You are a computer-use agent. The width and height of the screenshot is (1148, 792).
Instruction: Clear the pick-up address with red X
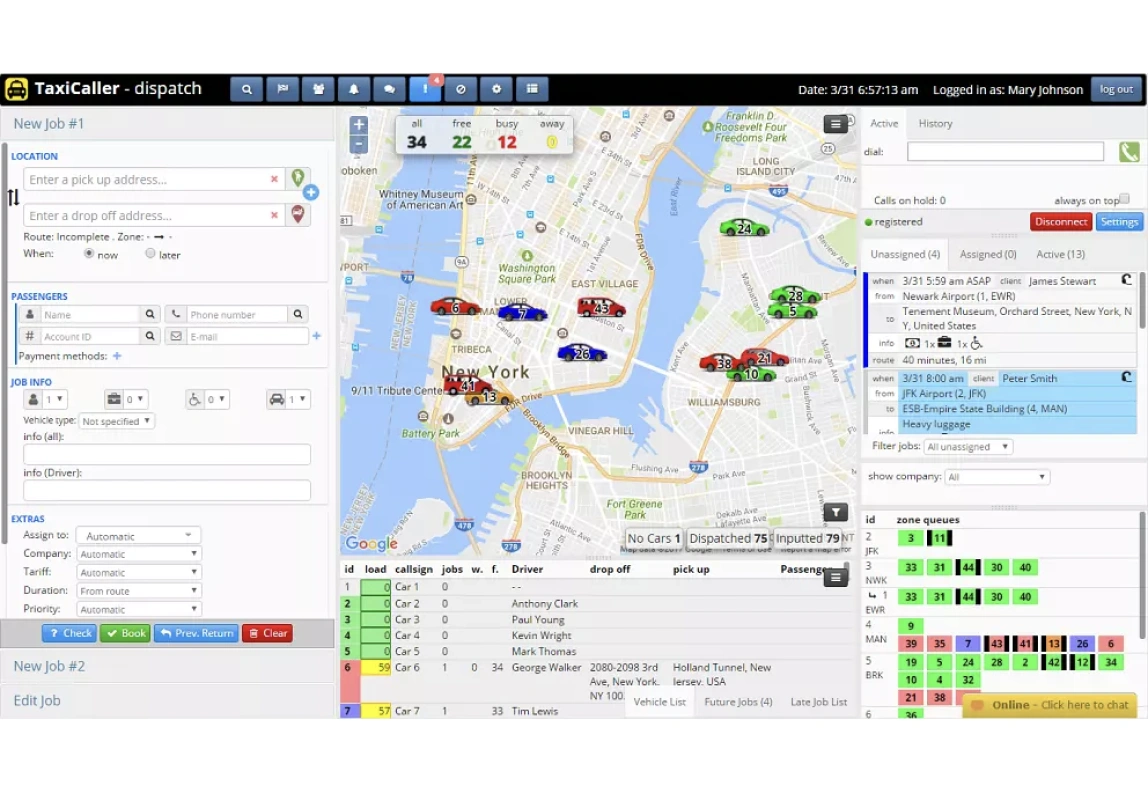tap(274, 179)
